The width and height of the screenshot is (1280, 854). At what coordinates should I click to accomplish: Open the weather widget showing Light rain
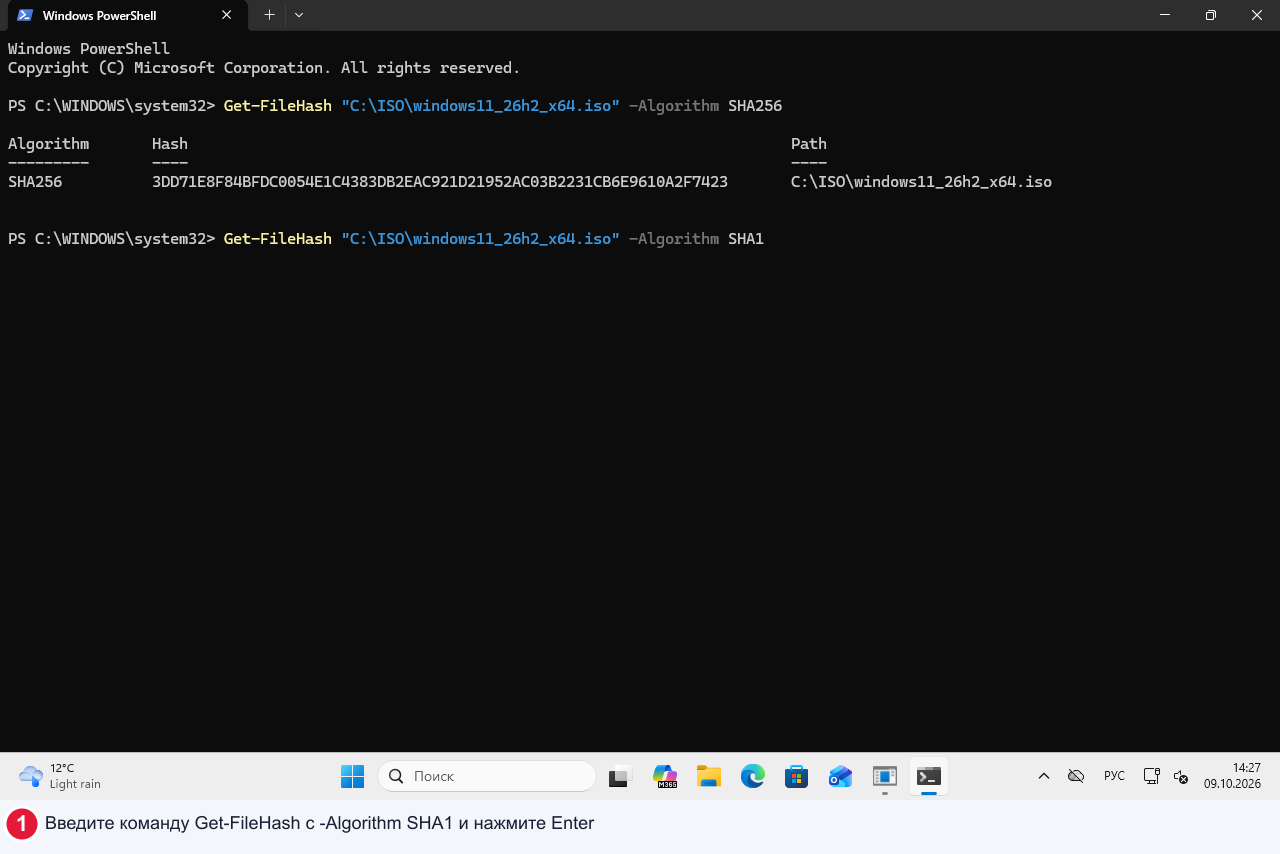pos(61,776)
